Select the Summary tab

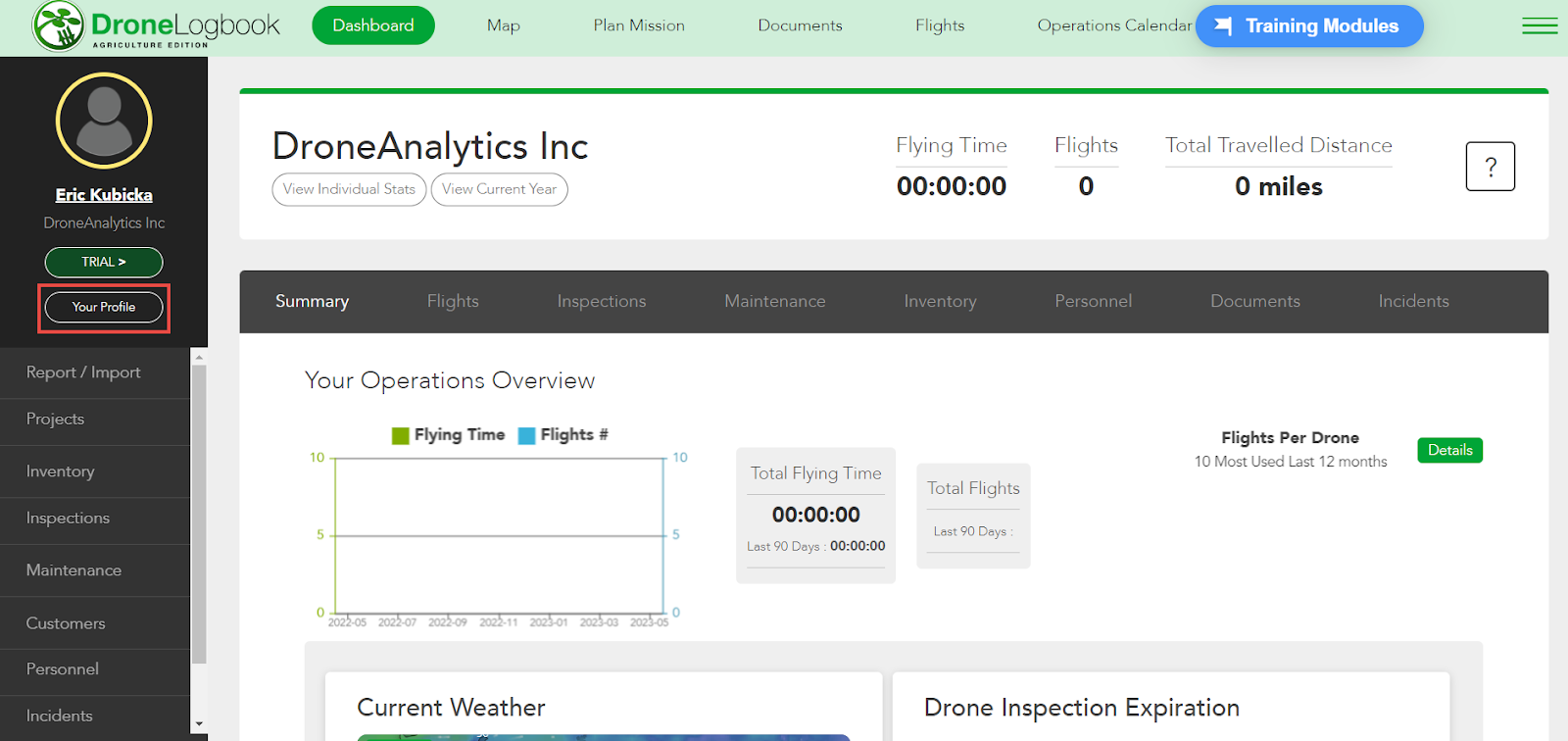point(312,302)
